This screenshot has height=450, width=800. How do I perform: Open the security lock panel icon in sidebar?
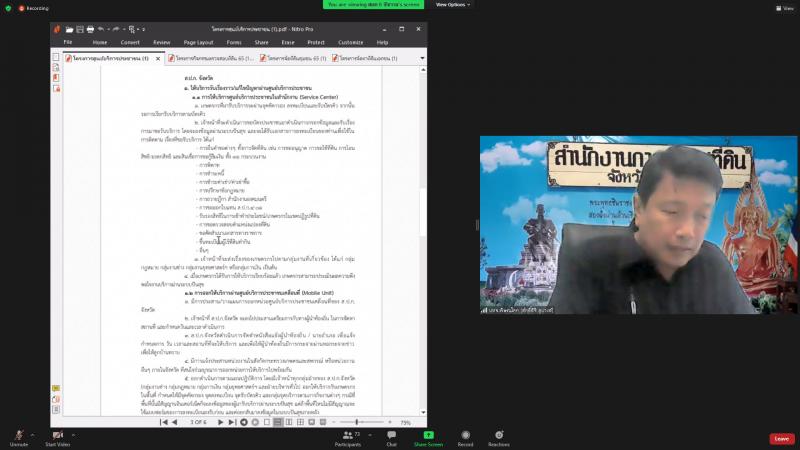56,89
